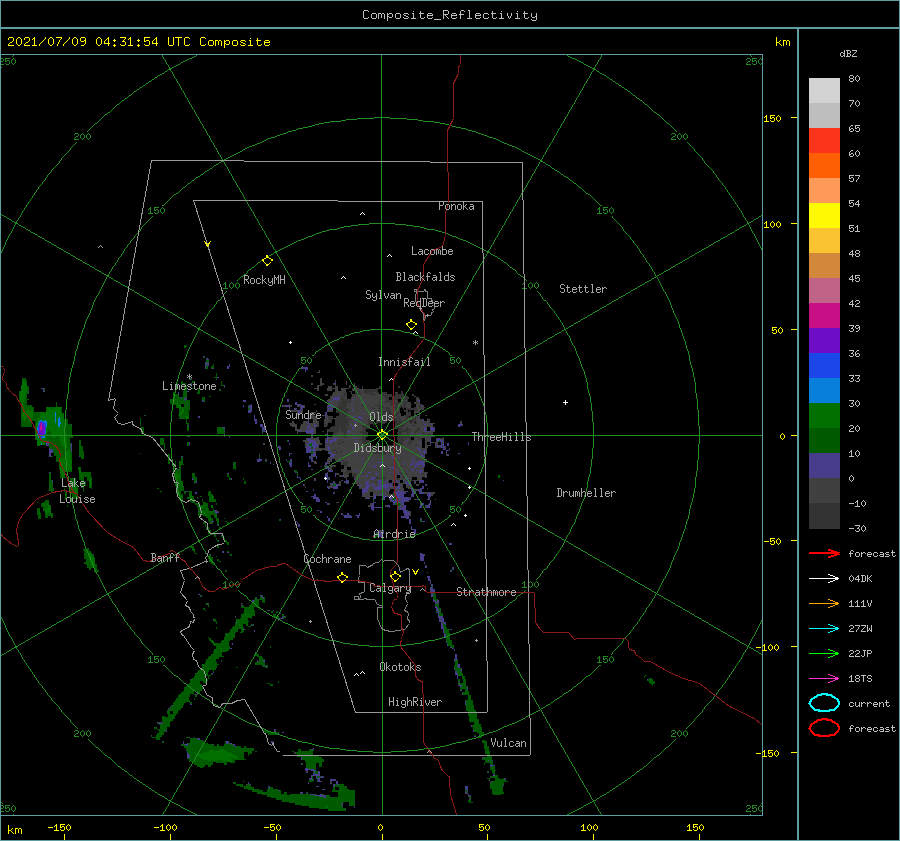Click the Innisfail city label

click(404, 362)
